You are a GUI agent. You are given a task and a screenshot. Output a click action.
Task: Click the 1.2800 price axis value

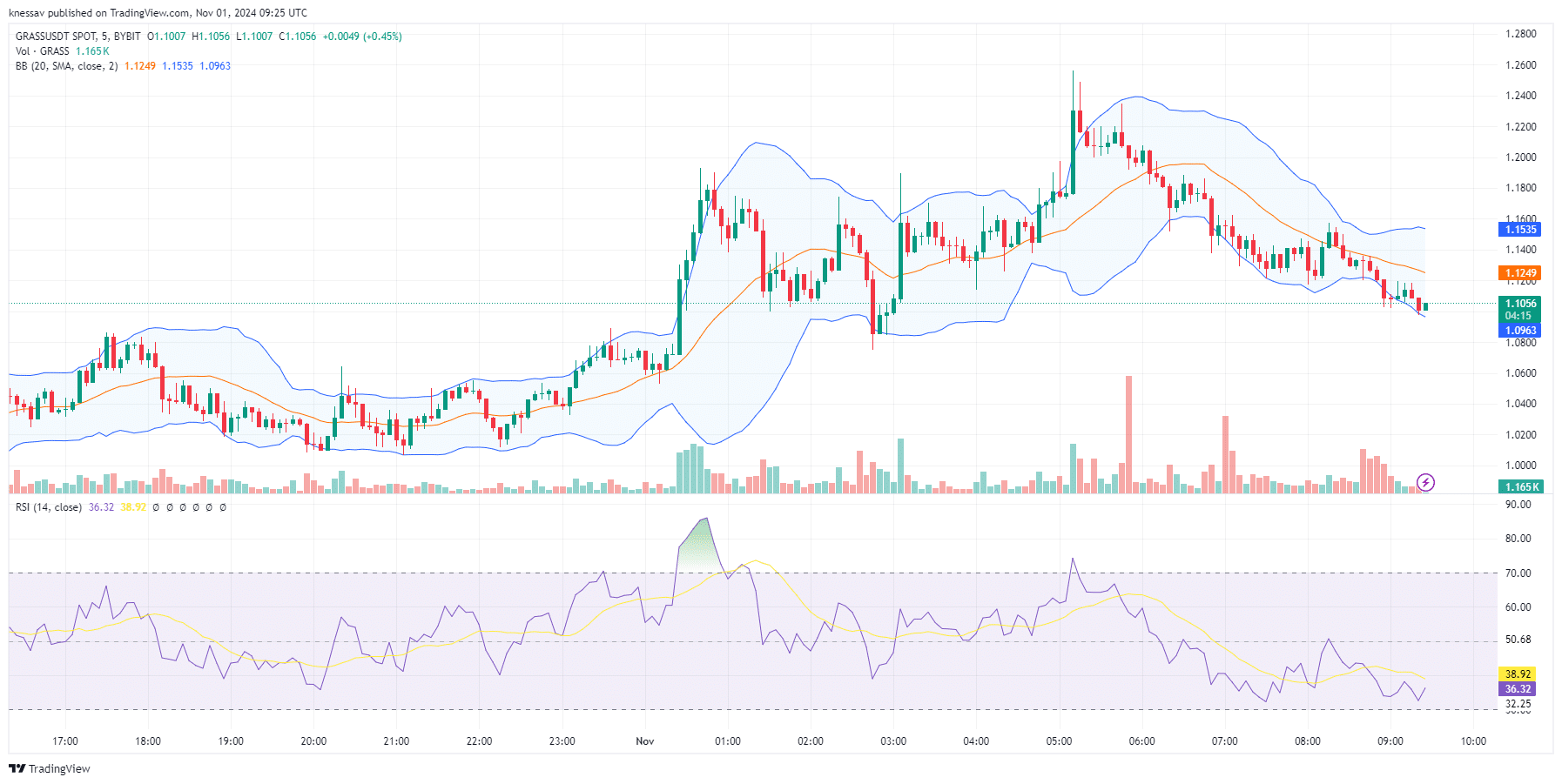(x=1521, y=34)
